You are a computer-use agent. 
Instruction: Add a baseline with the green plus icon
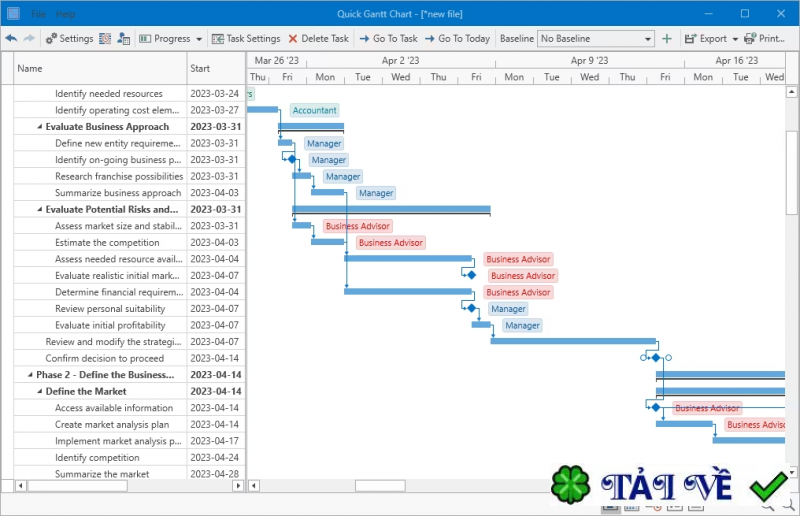667,39
